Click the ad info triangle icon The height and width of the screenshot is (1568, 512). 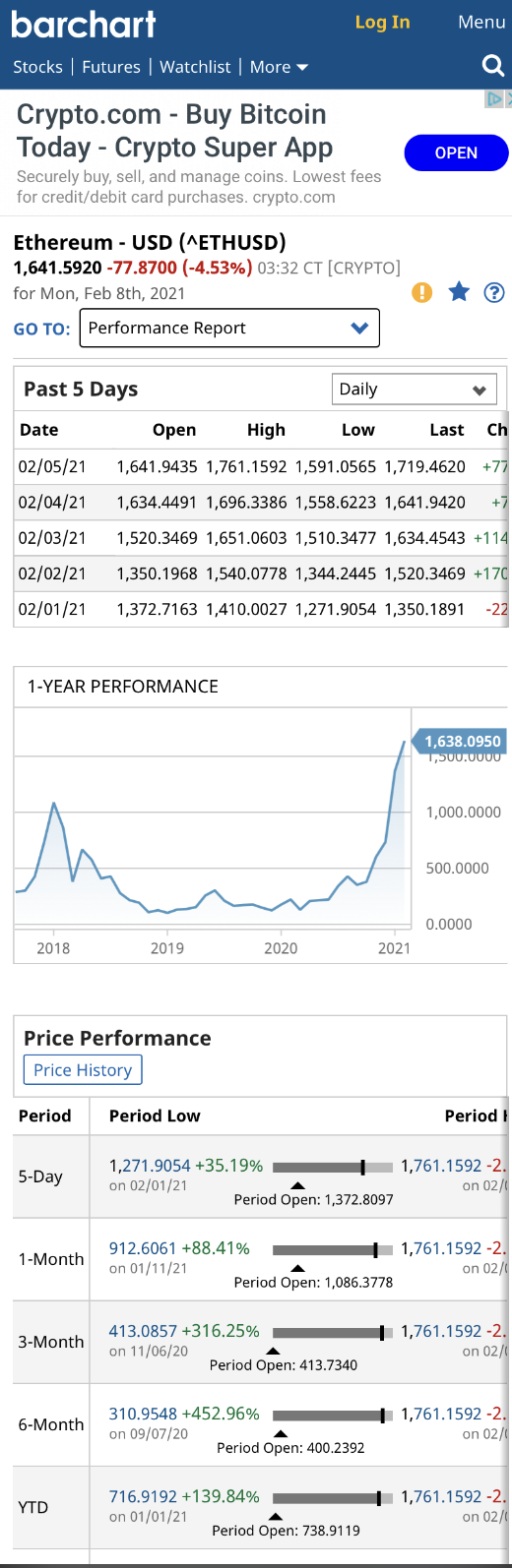click(493, 98)
